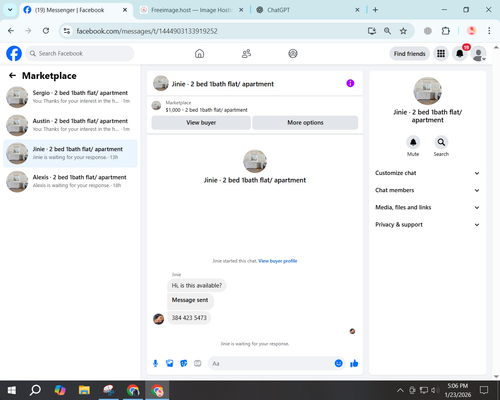500x400 pixels.
Task: Open the notifications bell with badge
Action: click(x=460, y=54)
